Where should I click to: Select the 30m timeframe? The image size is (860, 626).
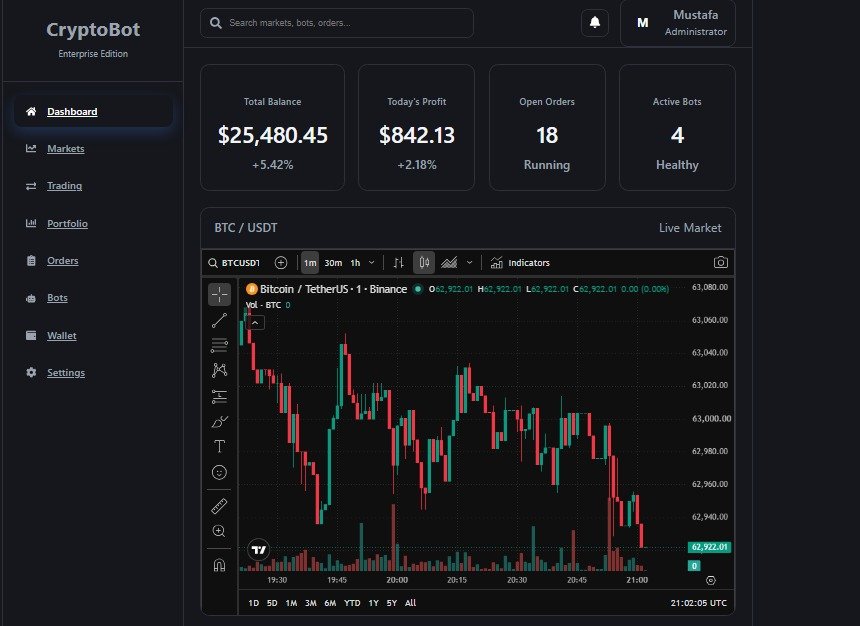point(333,263)
